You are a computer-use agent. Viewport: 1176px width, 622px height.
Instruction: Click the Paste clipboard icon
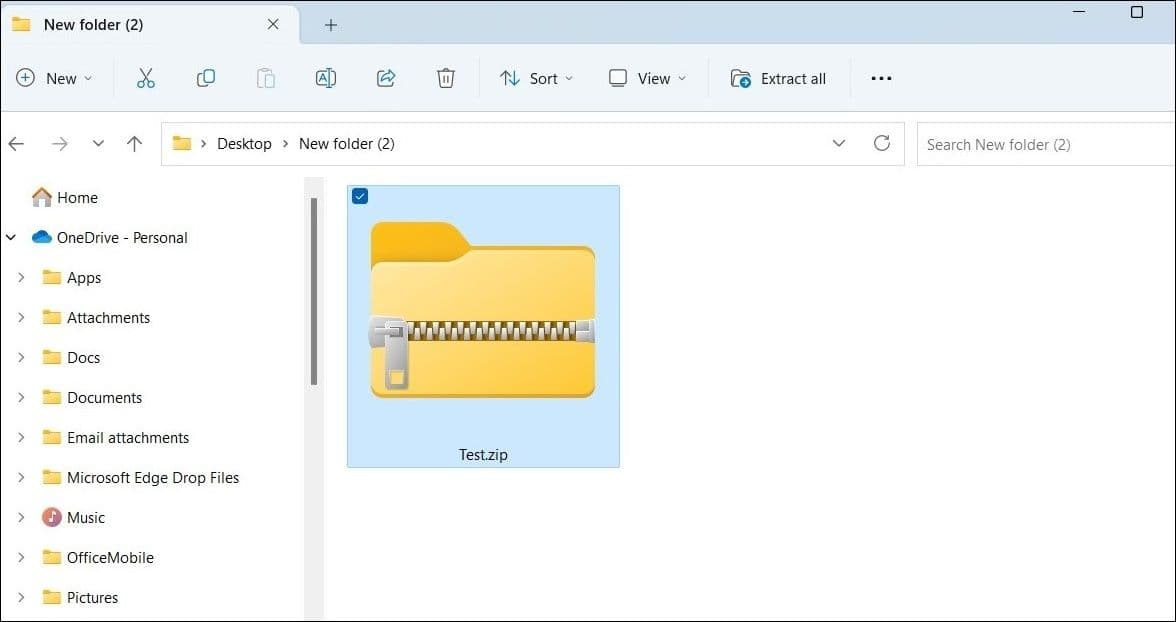pos(266,78)
